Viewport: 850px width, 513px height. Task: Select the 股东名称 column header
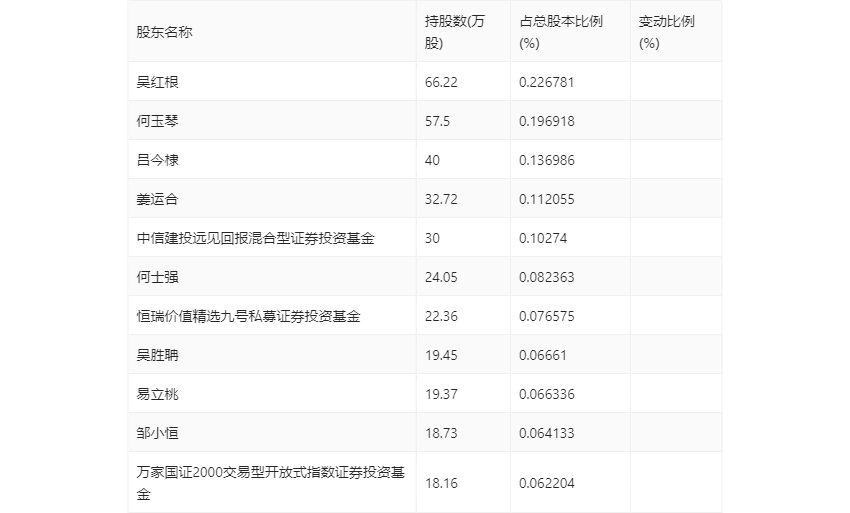[x=164, y=32]
